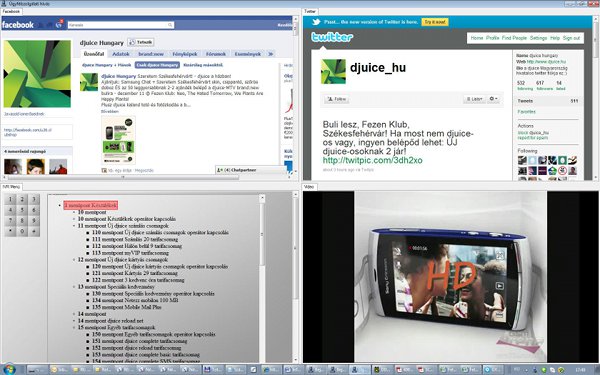
Task: Click Sign out in Twitter navigation
Action: [571, 38]
